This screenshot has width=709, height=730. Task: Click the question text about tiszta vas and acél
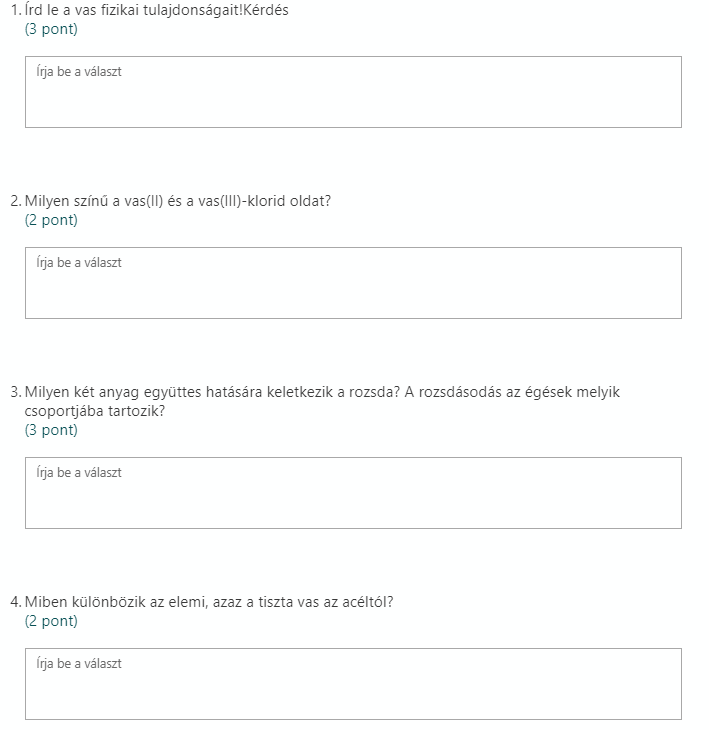214,602
